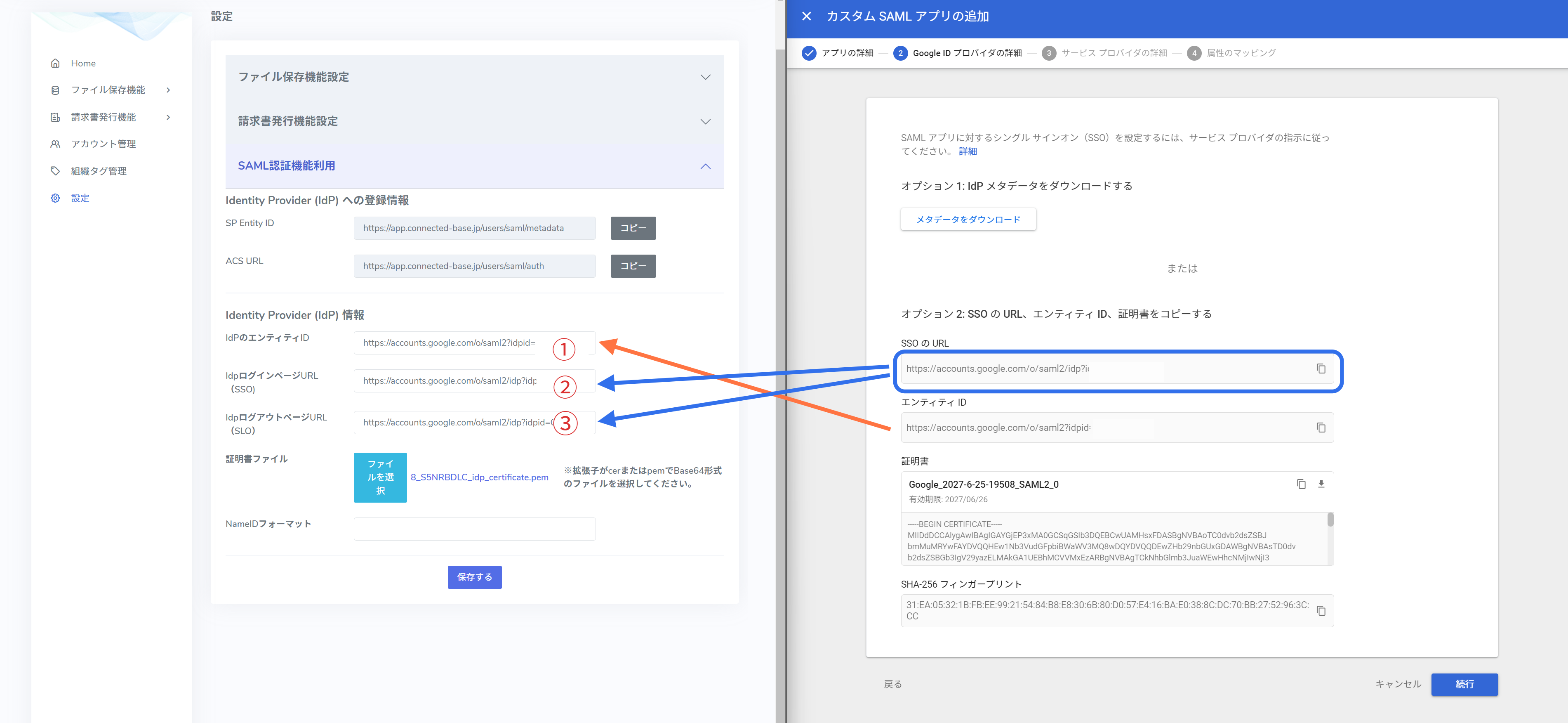Image resolution: width=1568 pixels, height=723 pixels.
Task: Click 保存する to save SAML settings
Action: (474, 577)
